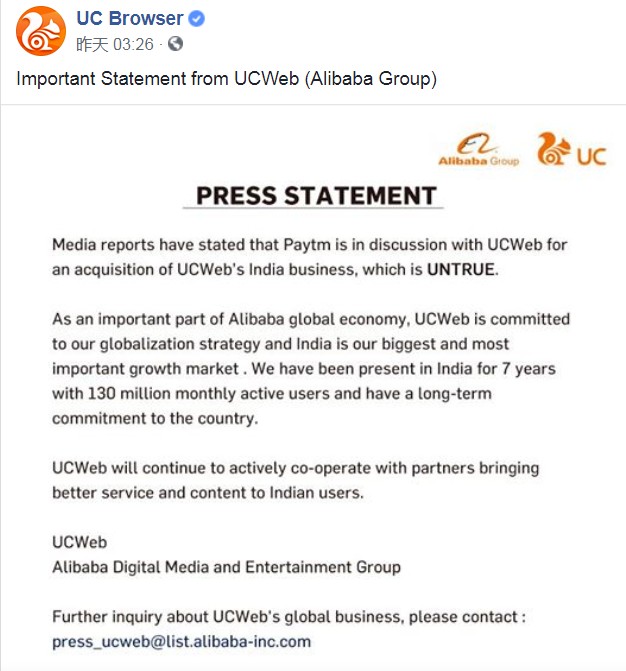Click the globe public-audience icon
626x671 pixels.
pos(176,44)
